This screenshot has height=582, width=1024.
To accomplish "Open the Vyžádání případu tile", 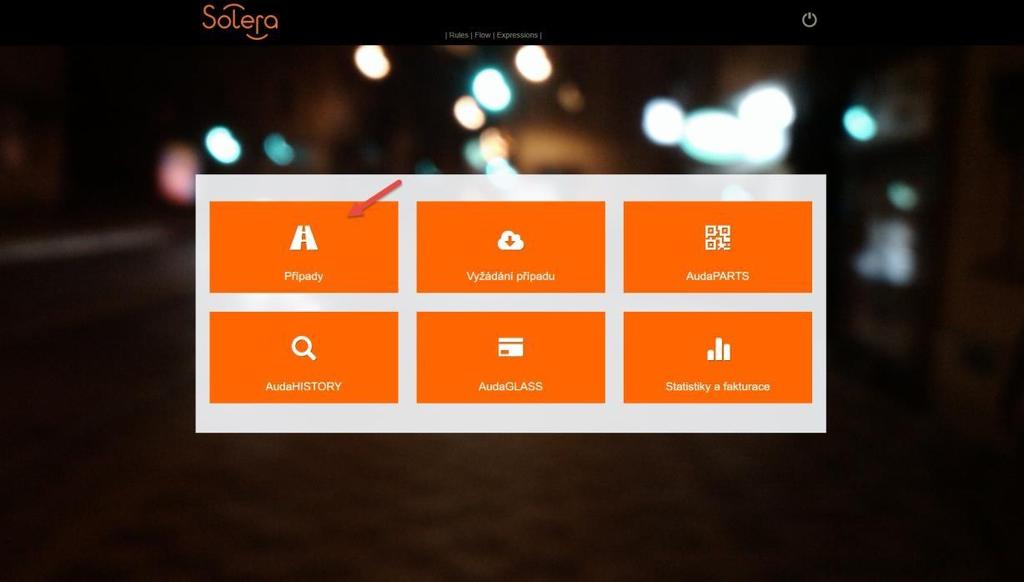I will 511,247.
